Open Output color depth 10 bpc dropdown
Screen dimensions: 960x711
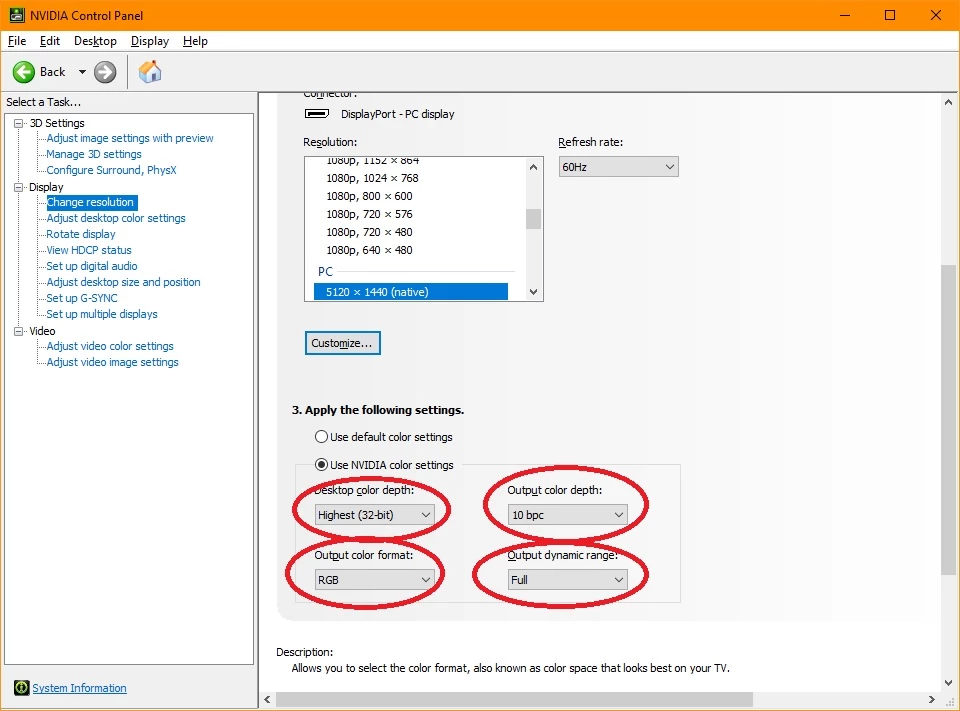[568, 514]
